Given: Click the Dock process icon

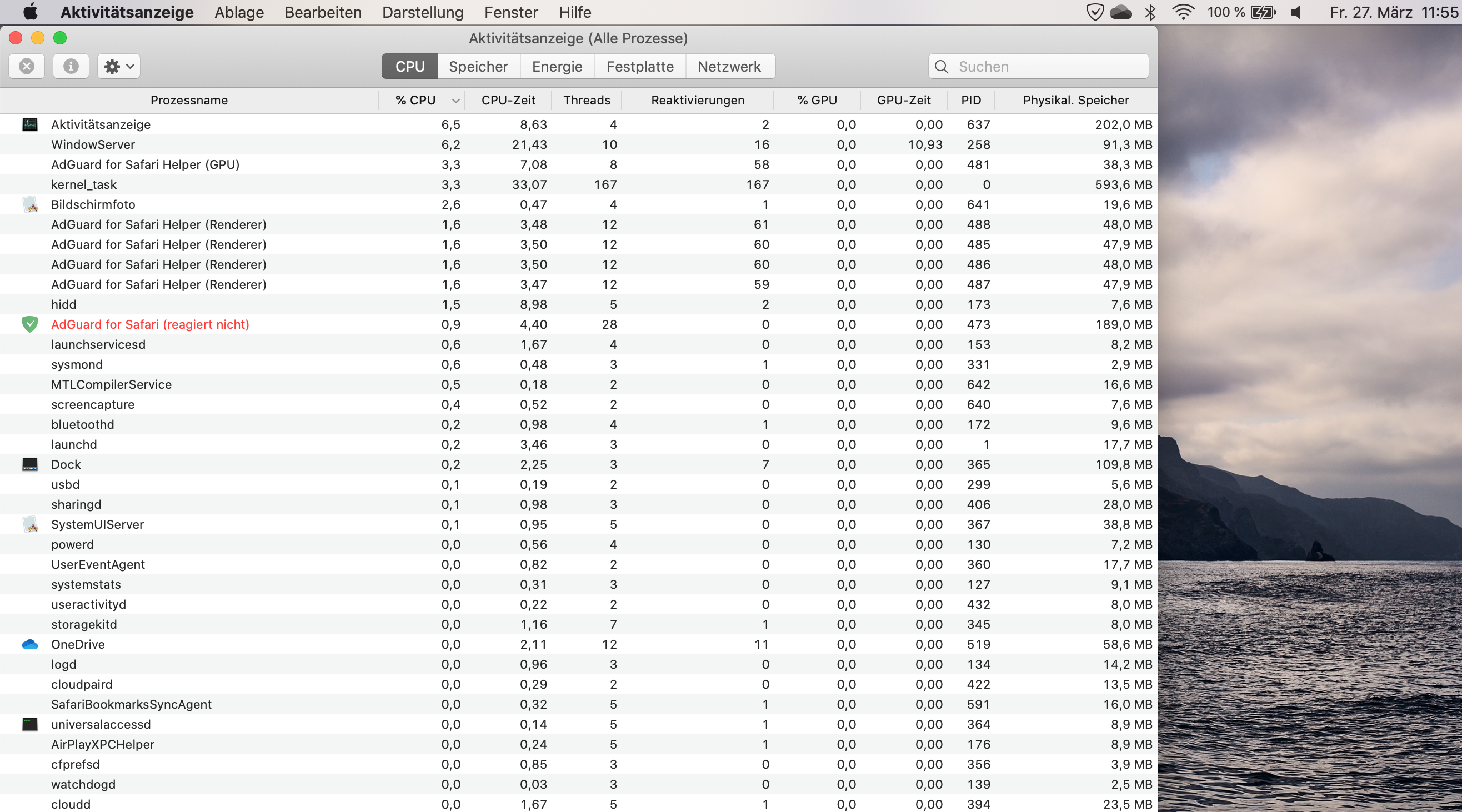Looking at the screenshot, I should pyautogui.click(x=30, y=464).
